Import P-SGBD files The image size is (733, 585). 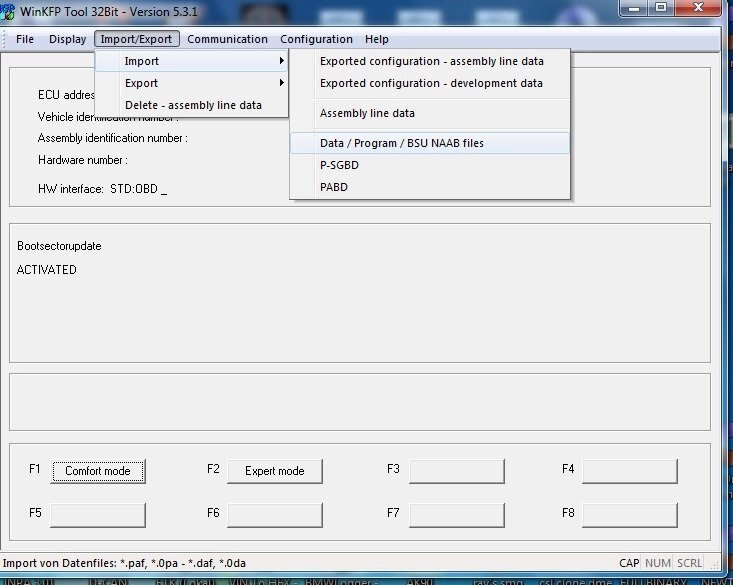tap(340, 165)
